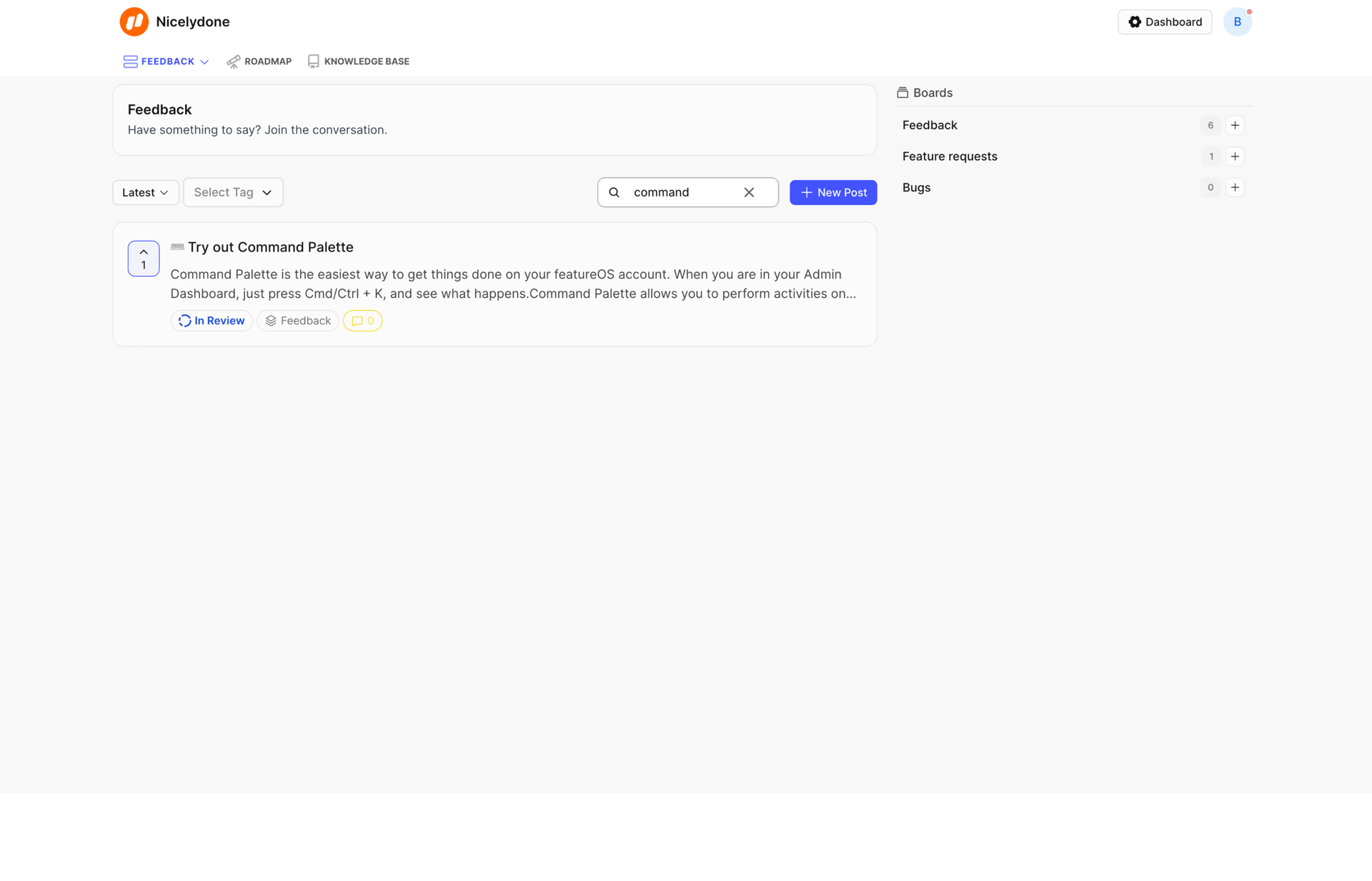Open the Try out Command Palette post
Image resolution: width=1372 pixels, height=881 pixels.
pos(270,247)
